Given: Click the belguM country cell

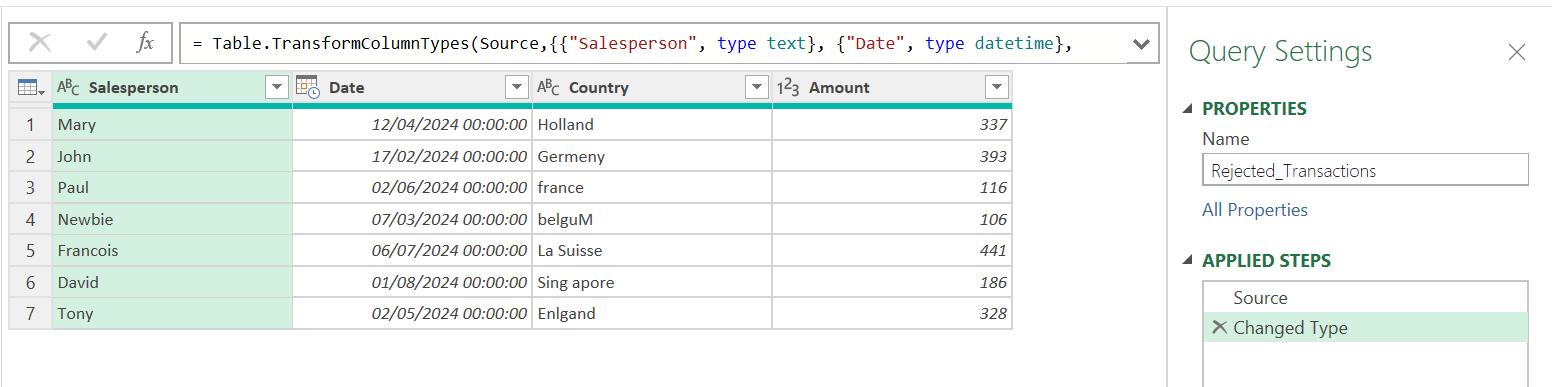Looking at the screenshot, I should pyautogui.click(x=652, y=219).
